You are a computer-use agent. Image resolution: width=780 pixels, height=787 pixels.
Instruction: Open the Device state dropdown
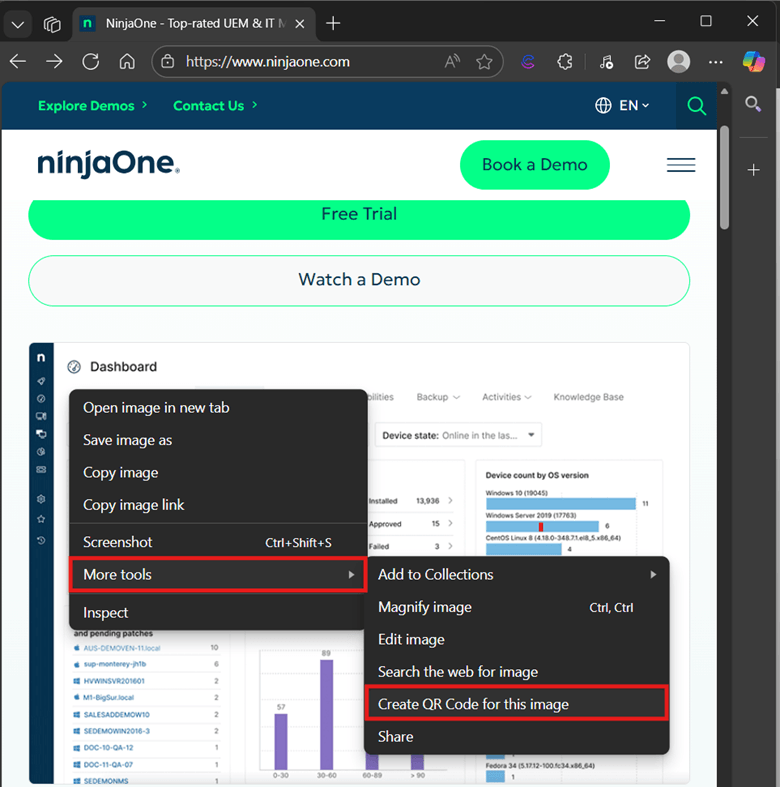(458, 435)
